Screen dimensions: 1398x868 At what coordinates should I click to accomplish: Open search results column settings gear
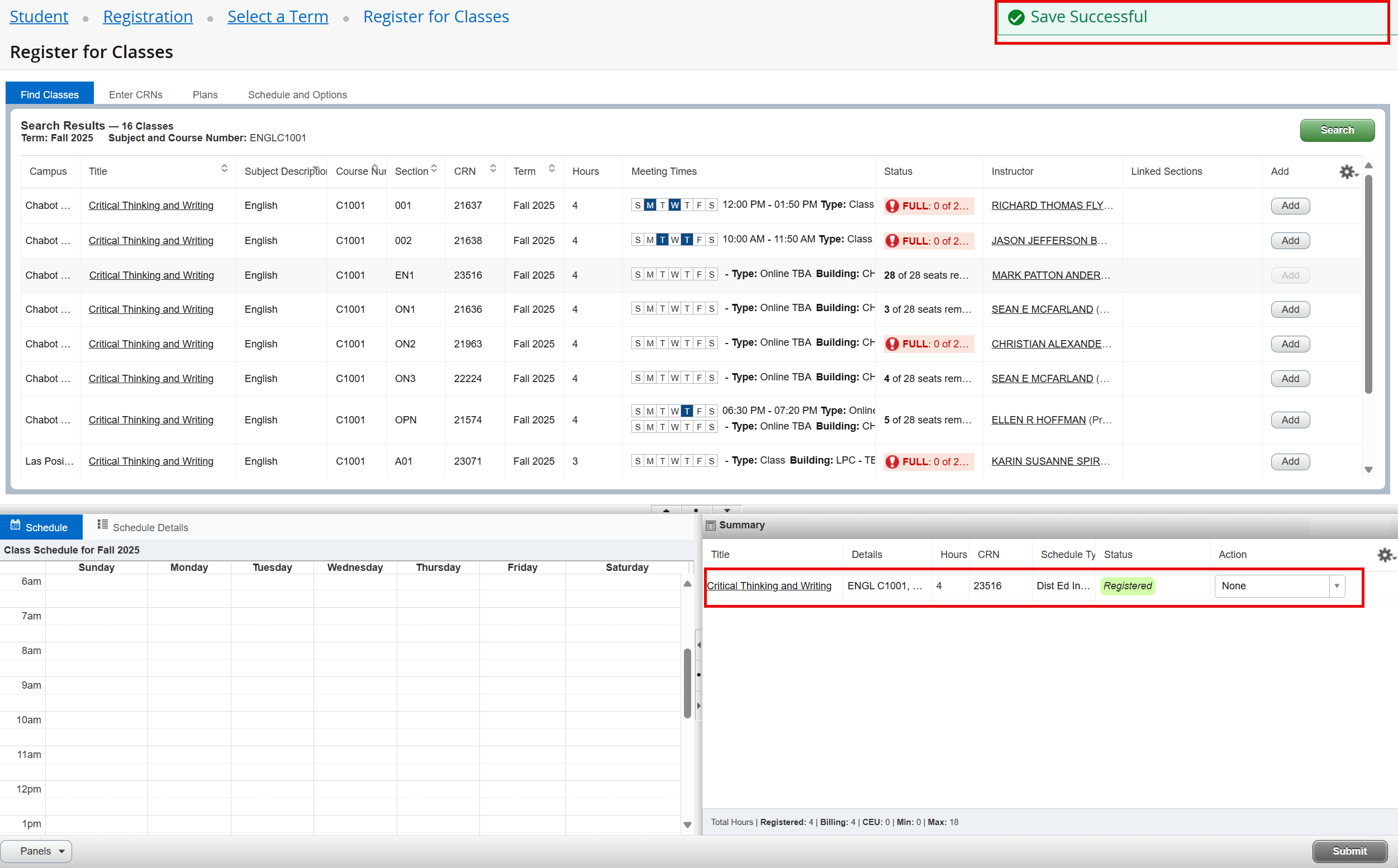1348,171
